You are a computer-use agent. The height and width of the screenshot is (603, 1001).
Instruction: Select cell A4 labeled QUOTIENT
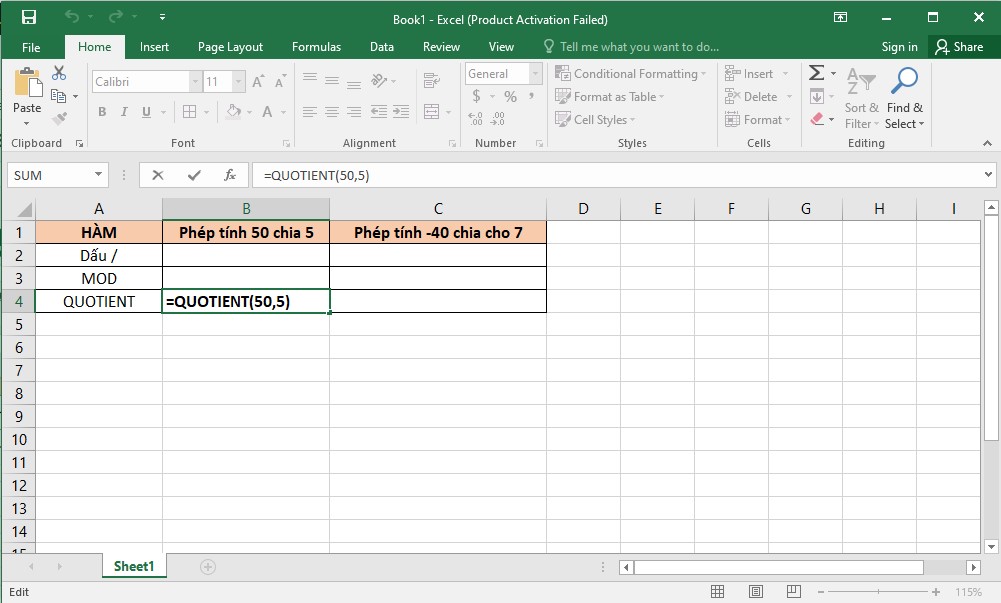click(98, 301)
